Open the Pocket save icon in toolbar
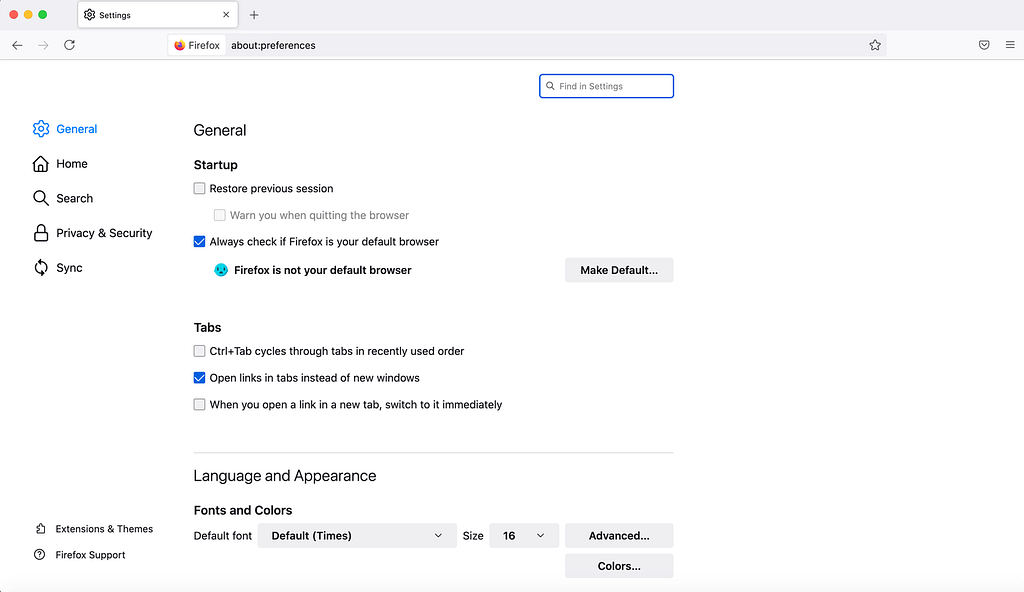 [x=984, y=45]
